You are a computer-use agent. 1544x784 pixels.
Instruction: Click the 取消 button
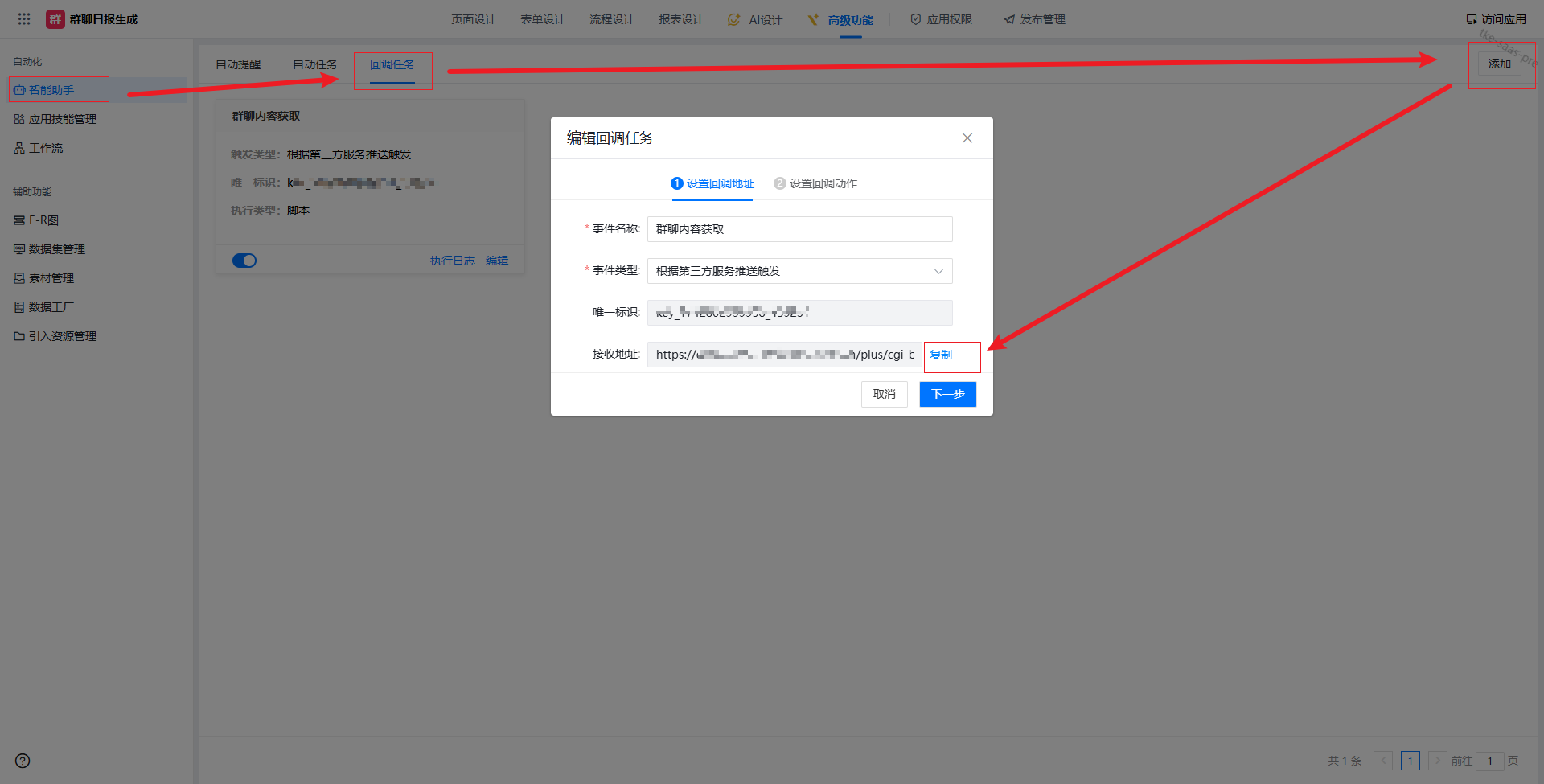click(884, 394)
